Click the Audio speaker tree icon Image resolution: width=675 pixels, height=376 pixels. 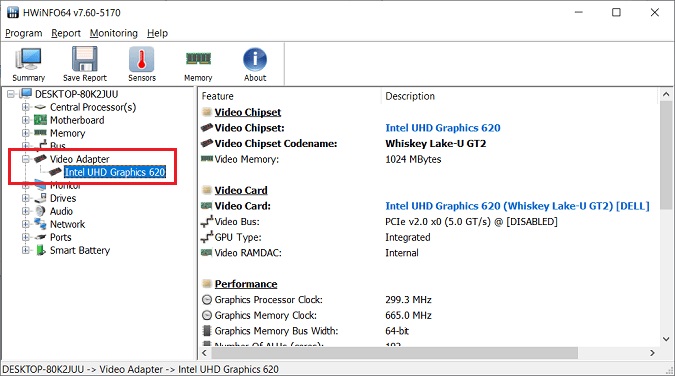[x=40, y=211]
